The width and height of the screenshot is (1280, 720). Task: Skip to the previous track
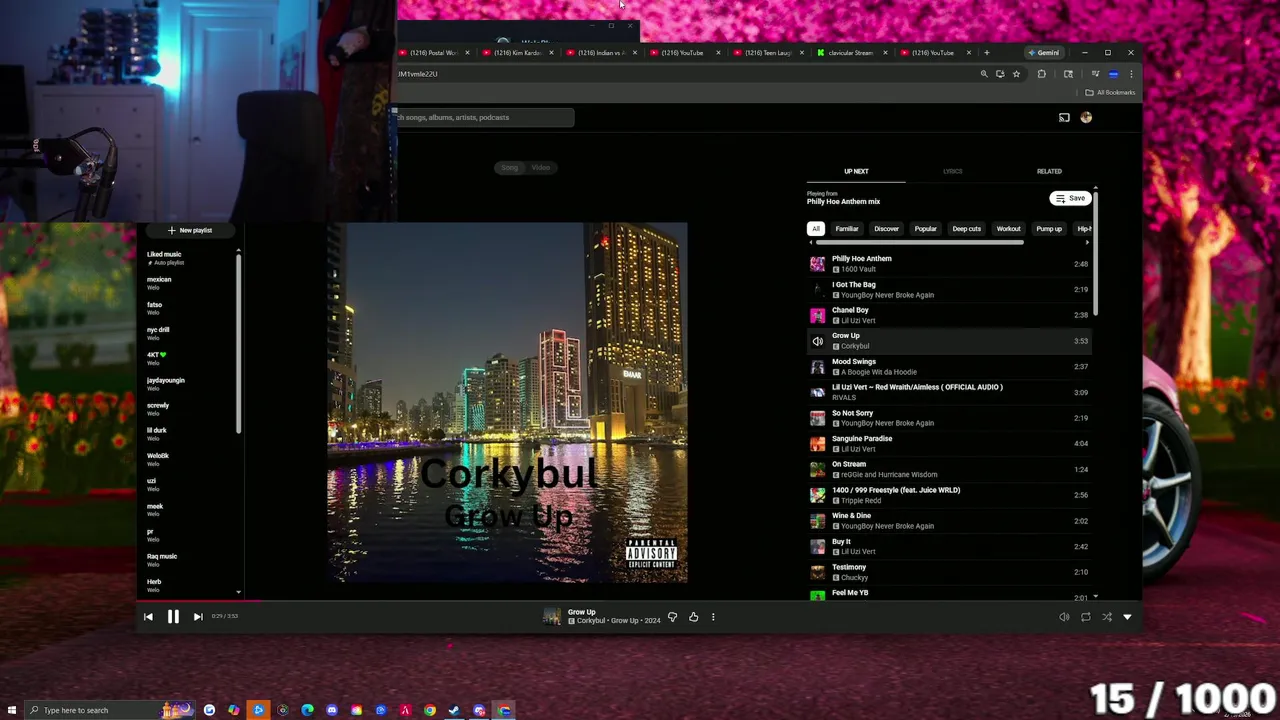[148, 617]
